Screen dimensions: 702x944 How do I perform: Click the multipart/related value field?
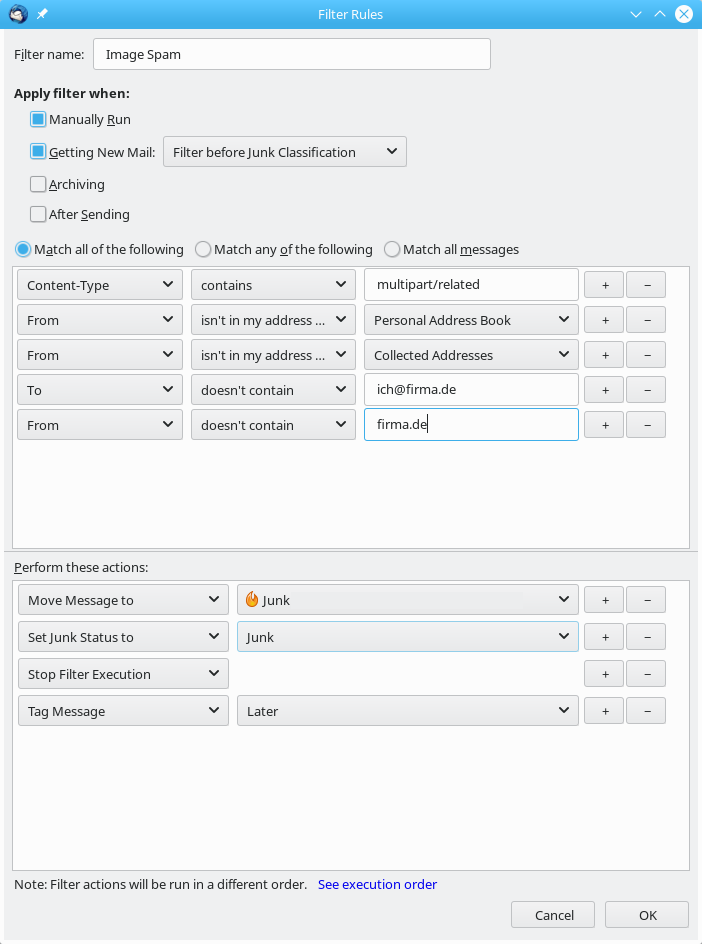(471, 284)
